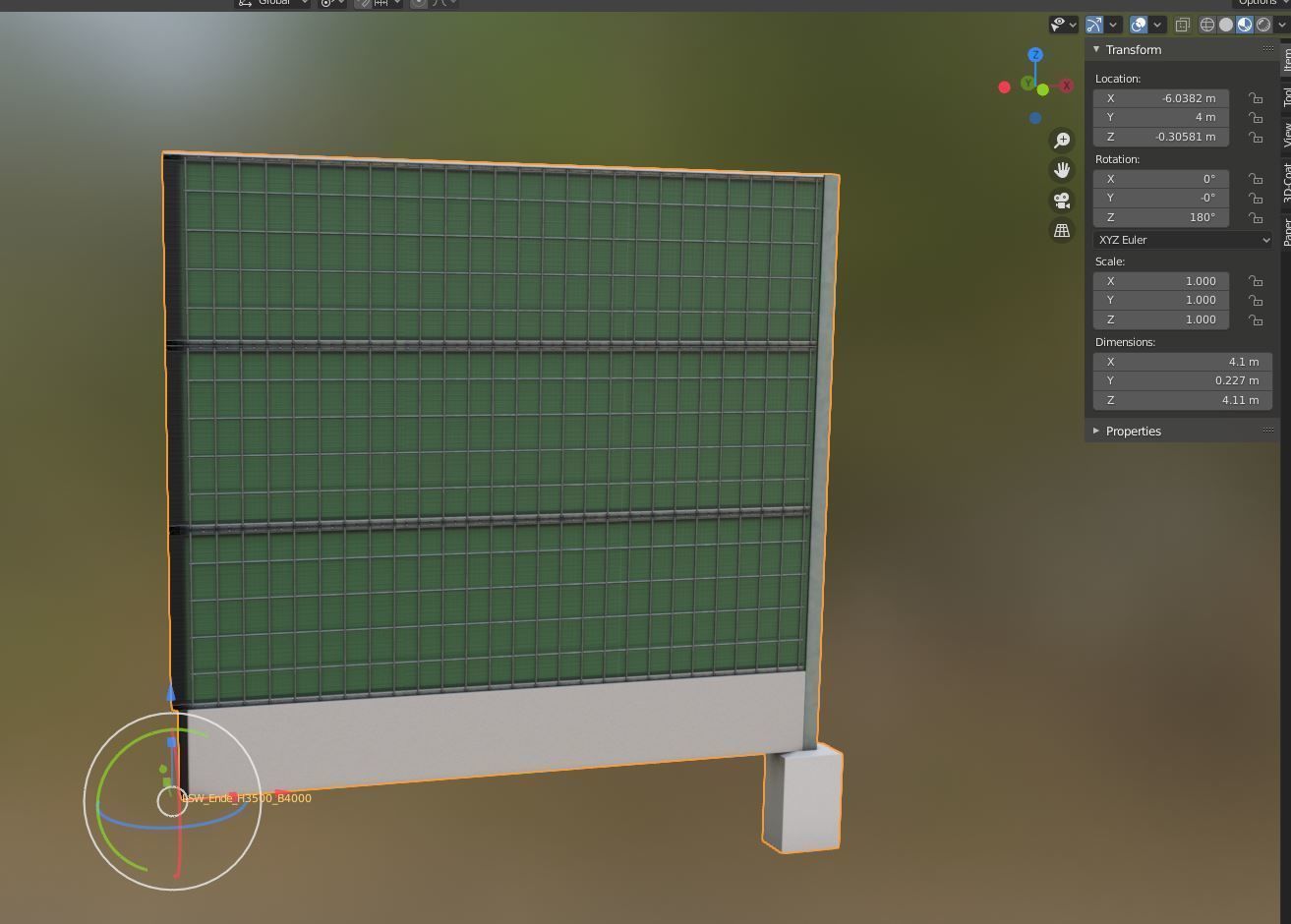Click the Location X field -6.0382 m

pyautogui.click(x=1161, y=98)
